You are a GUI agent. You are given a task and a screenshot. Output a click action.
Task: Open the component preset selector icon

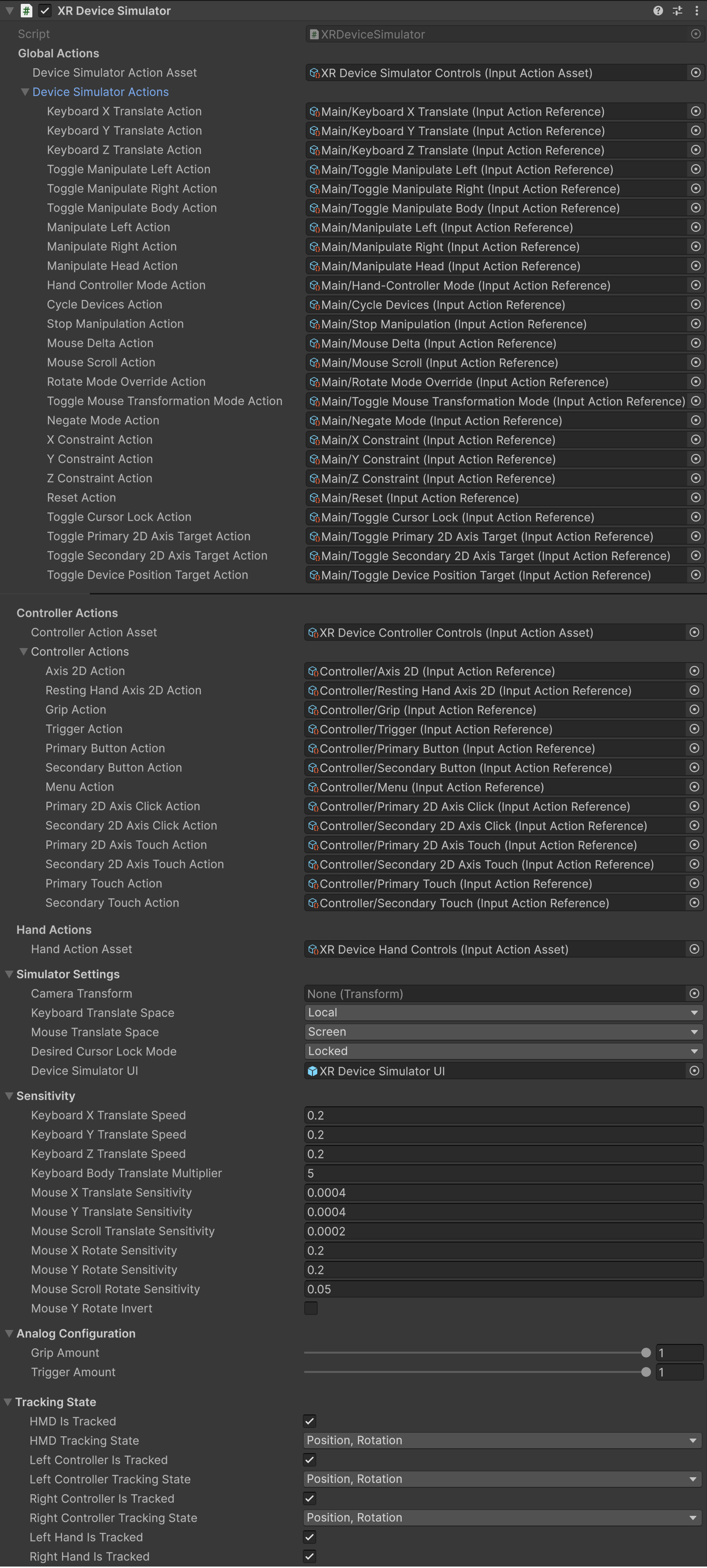point(677,10)
